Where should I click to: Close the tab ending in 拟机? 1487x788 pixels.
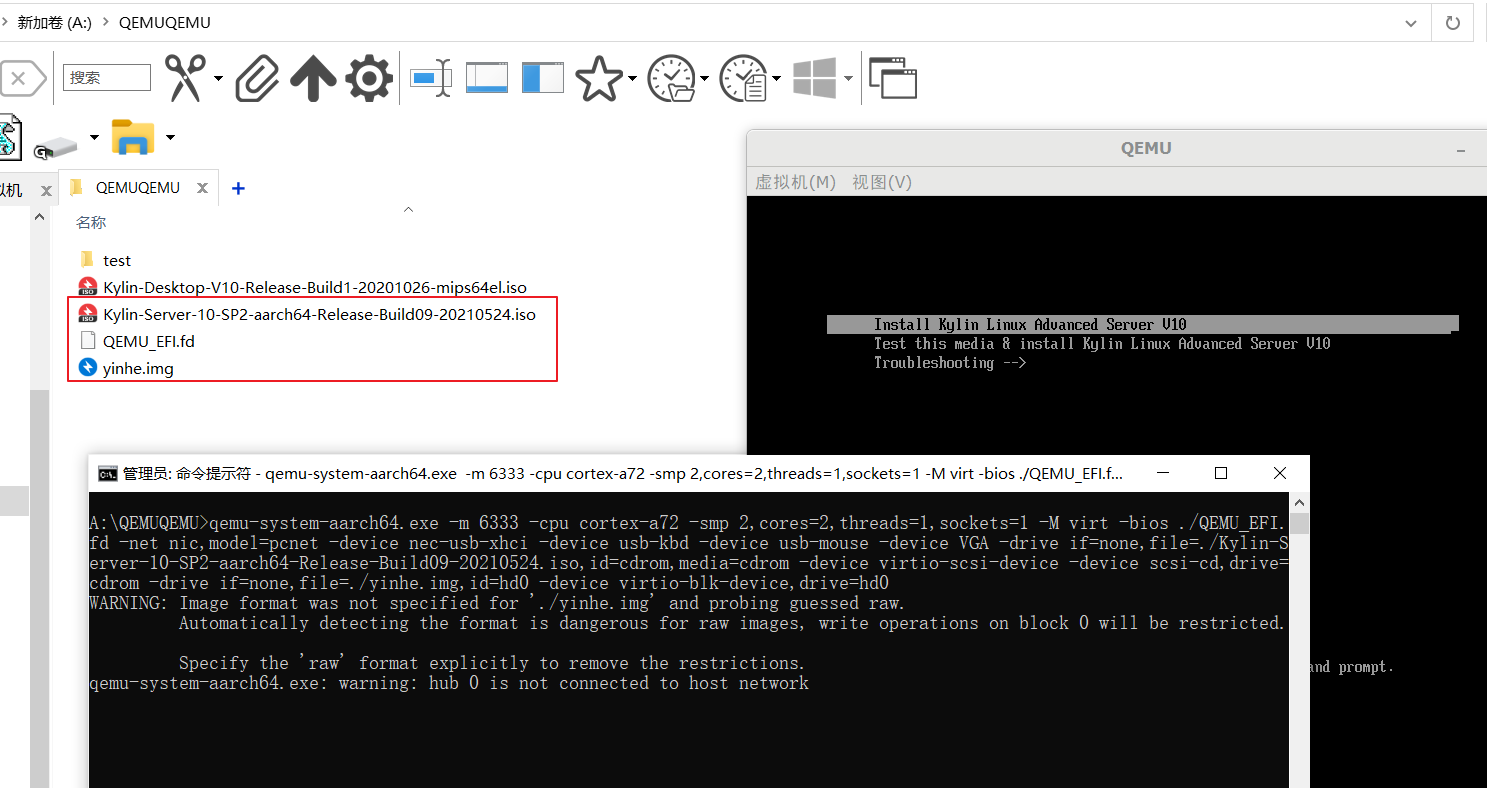(45, 190)
